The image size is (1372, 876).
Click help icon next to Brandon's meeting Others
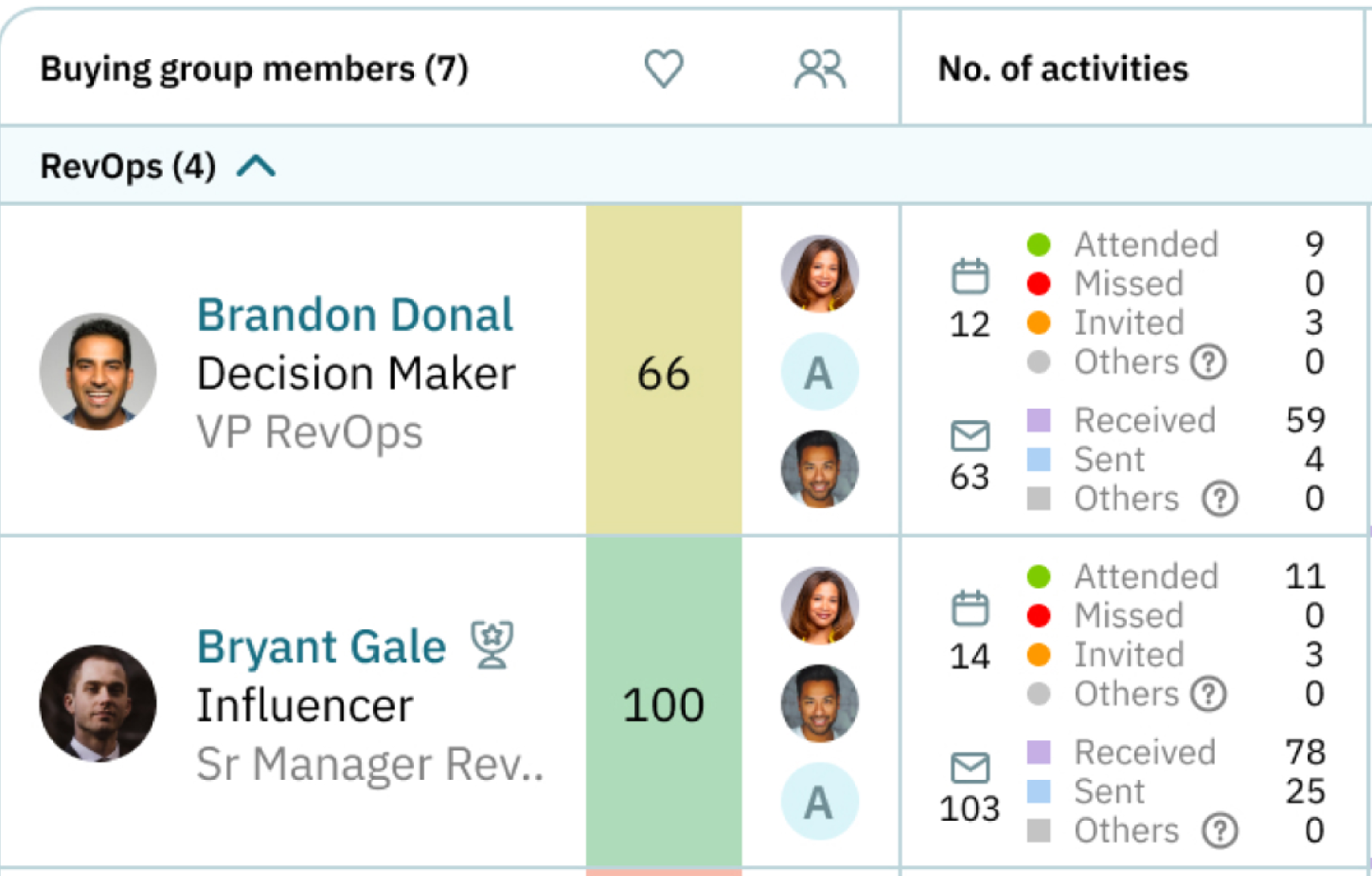click(x=1209, y=362)
